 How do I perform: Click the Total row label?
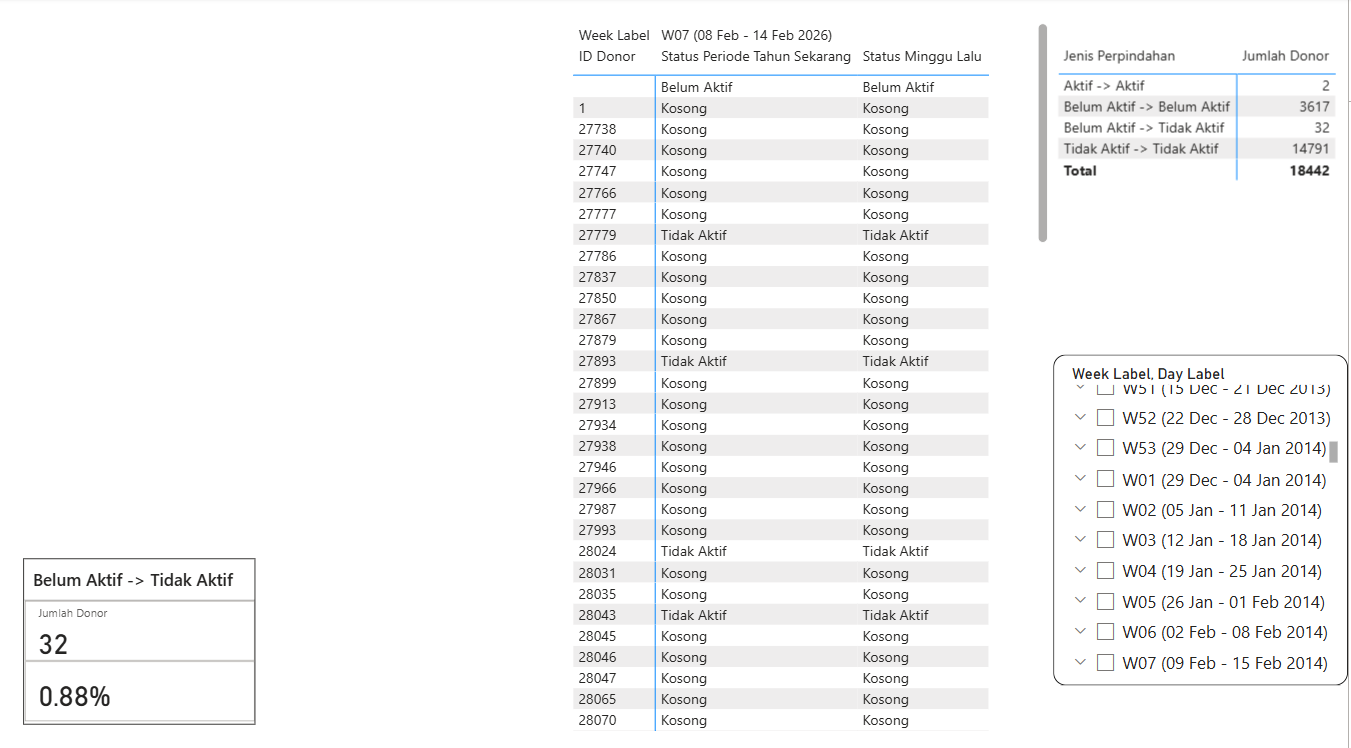click(x=1080, y=171)
